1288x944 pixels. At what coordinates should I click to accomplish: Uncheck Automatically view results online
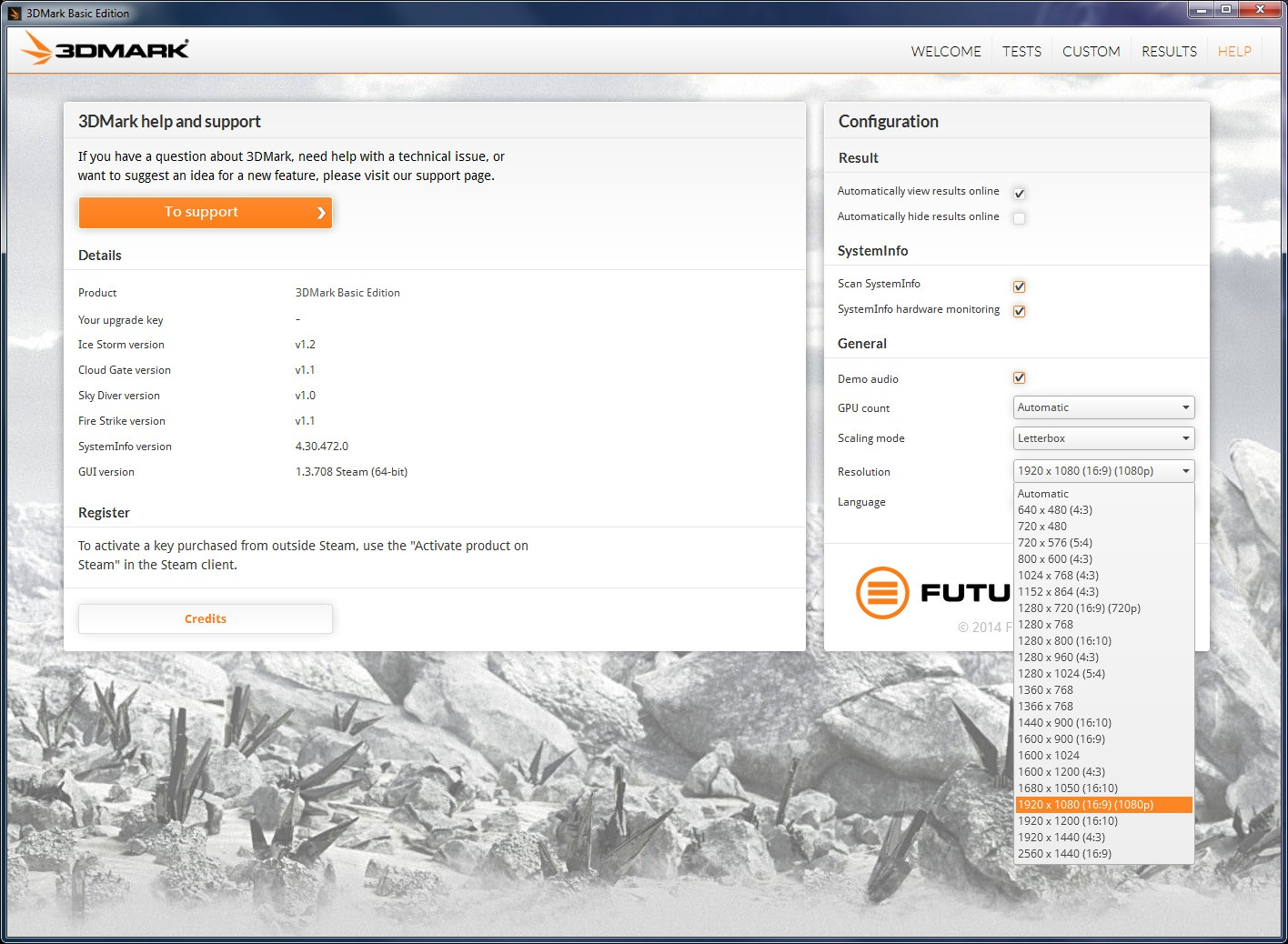pos(1019,193)
